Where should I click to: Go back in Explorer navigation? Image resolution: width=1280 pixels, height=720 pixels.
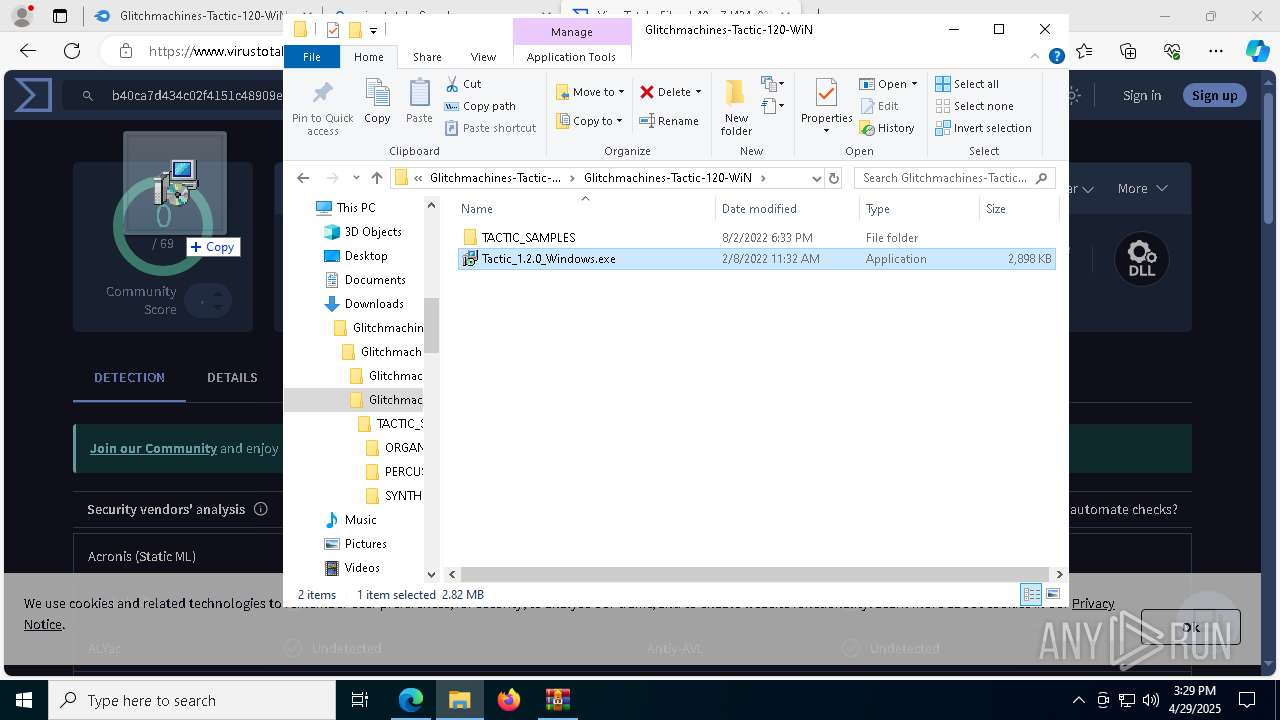pyautogui.click(x=303, y=178)
